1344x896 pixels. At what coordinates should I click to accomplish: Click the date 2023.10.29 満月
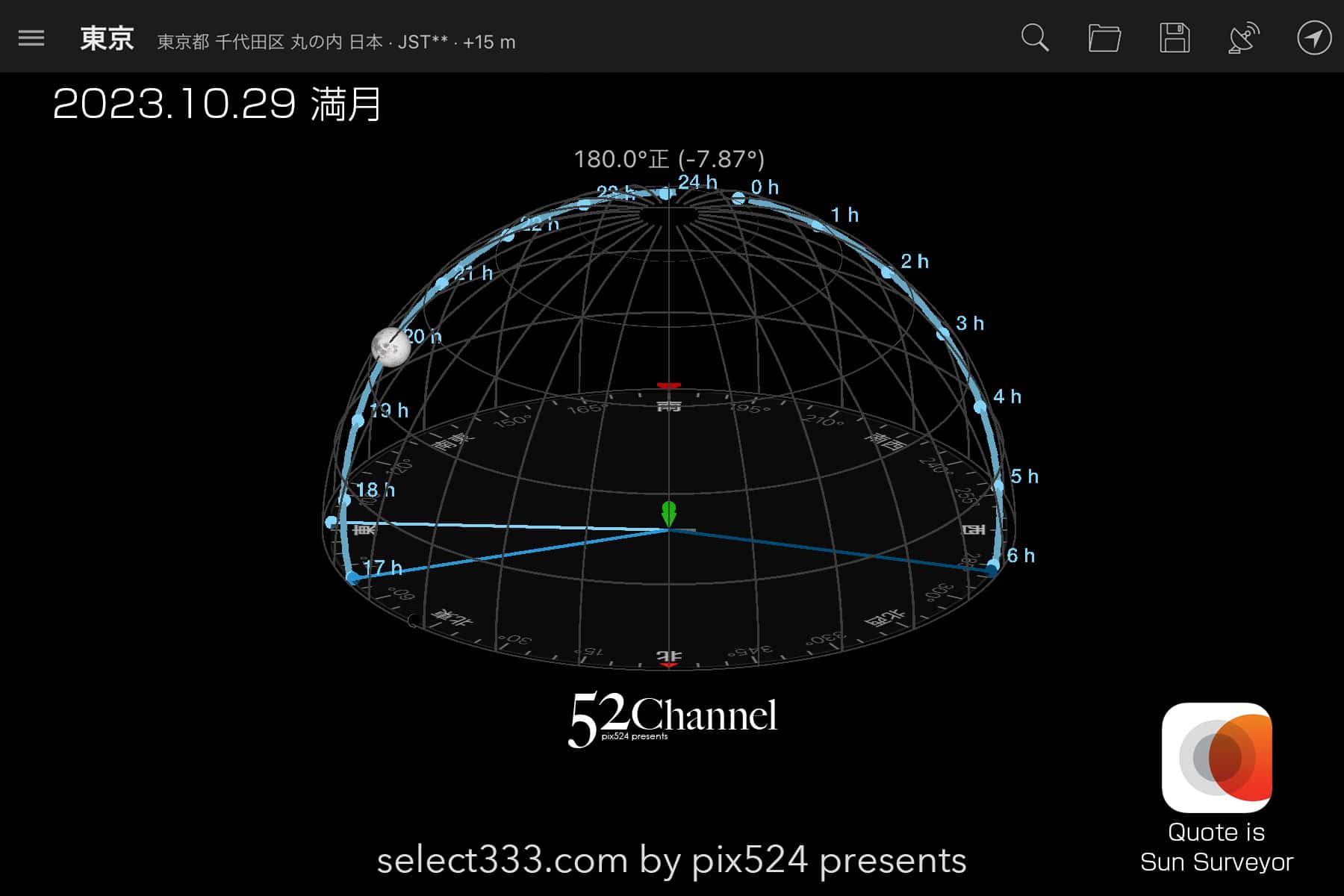(217, 104)
